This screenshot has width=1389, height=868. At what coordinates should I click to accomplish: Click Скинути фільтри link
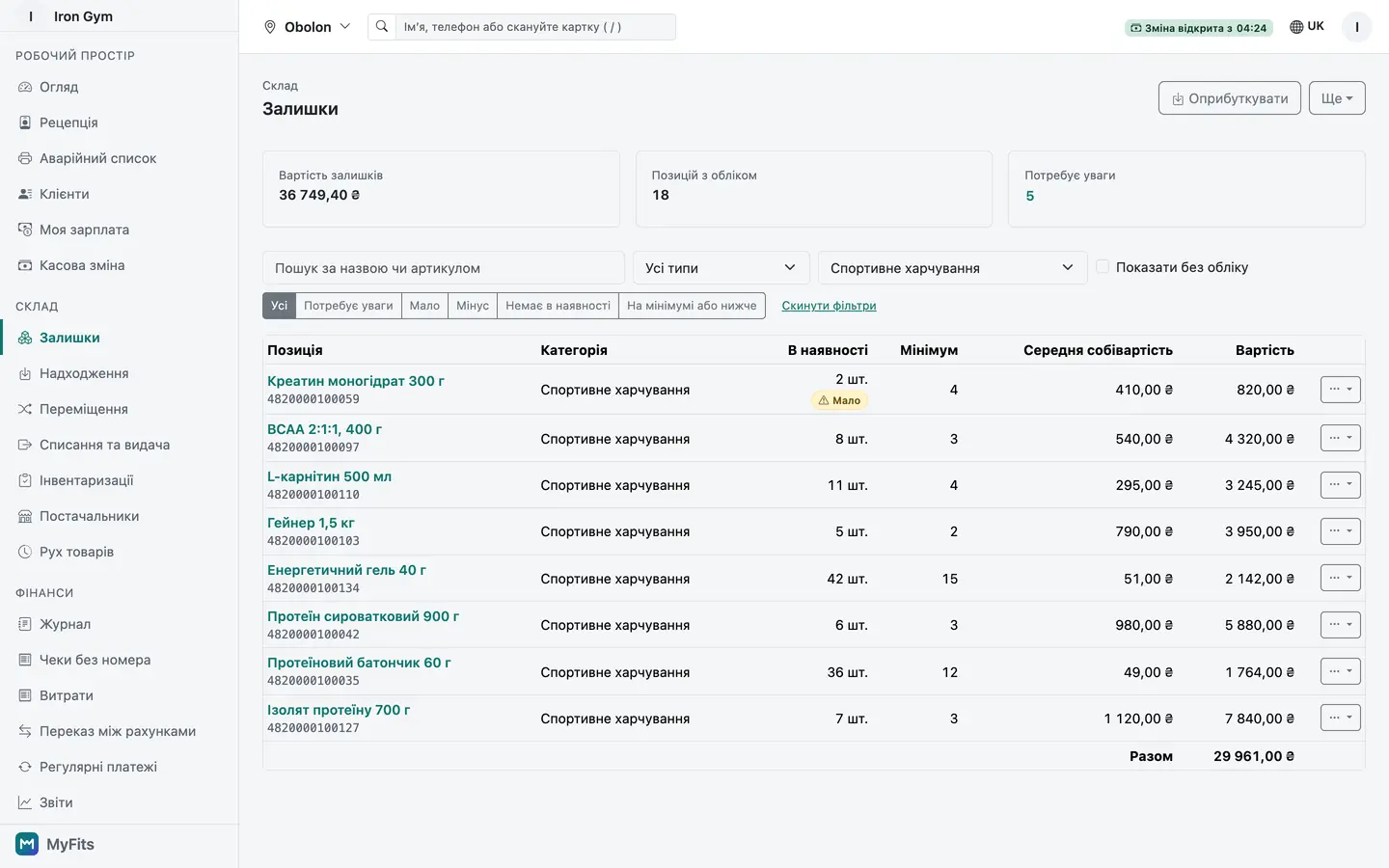point(829,306)
